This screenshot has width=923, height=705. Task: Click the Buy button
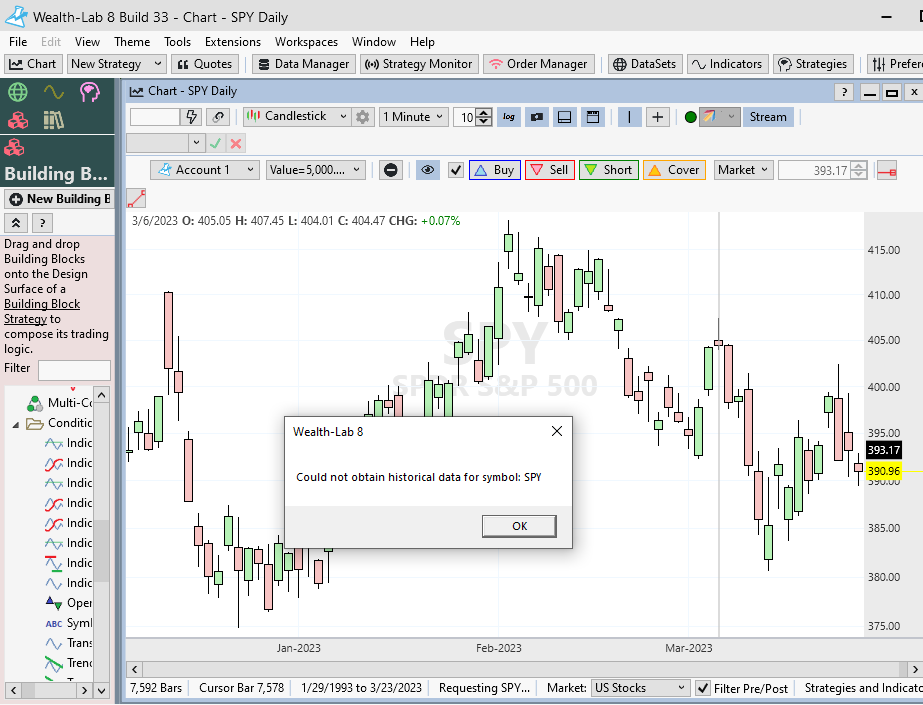[494, 170]
